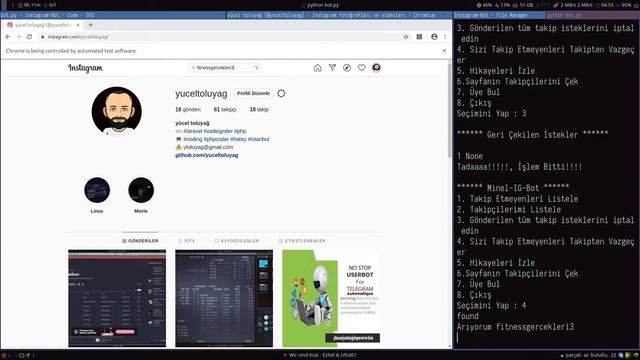The height and width of the screenshot is (360, 640).
Task: Click the Instagram home icon
Action: [x=317, y=68]
